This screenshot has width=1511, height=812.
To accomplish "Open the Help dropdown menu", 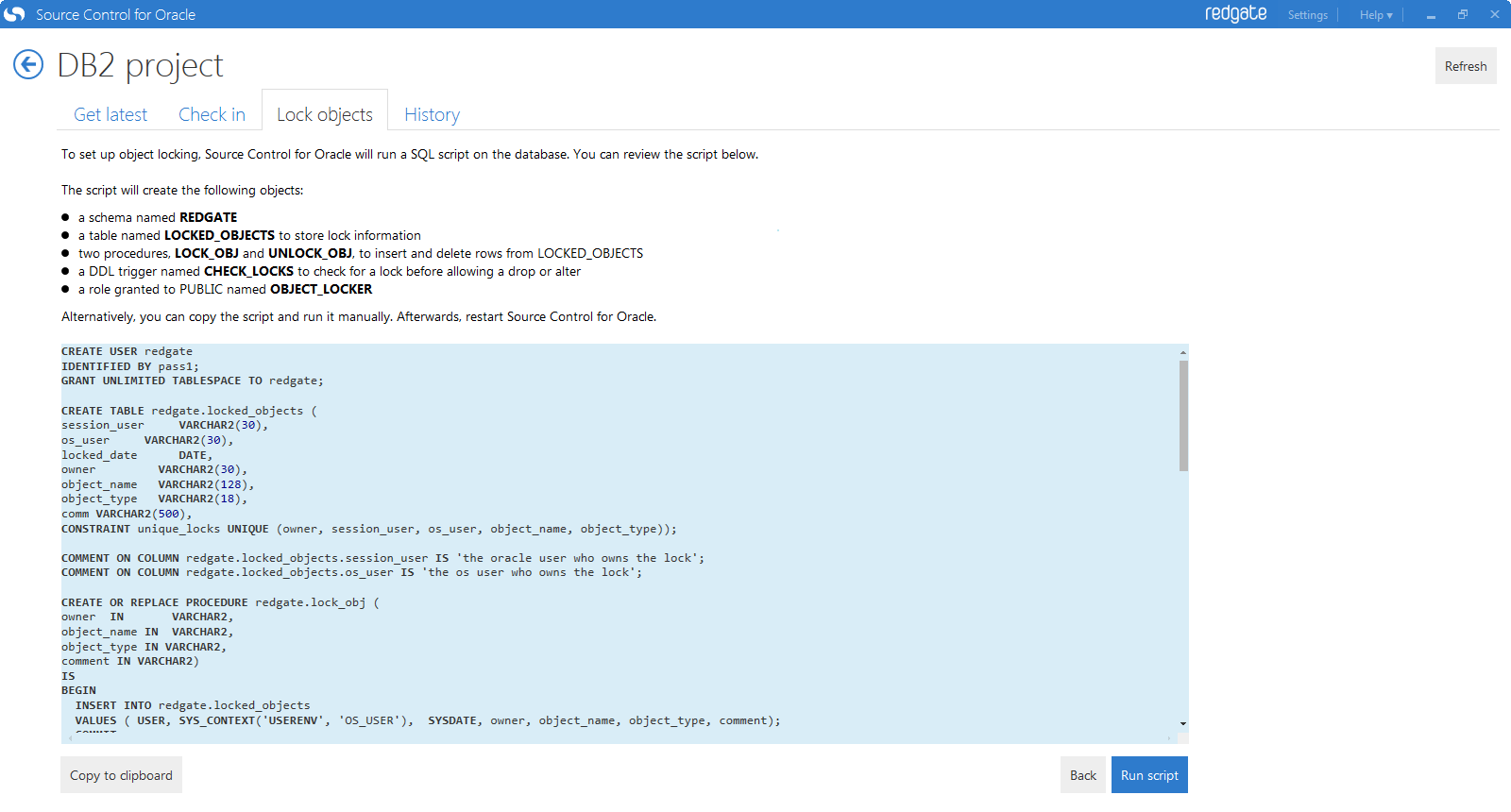I will click(x=1375, y=15).
